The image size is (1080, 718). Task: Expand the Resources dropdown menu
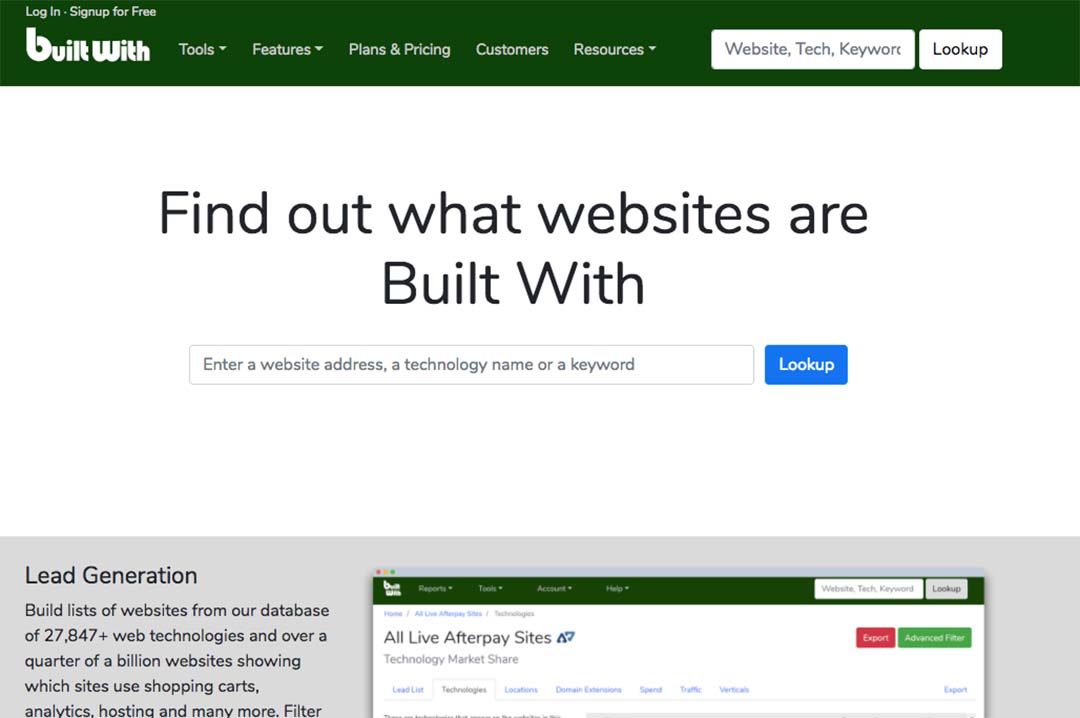(x=614, y=49)
